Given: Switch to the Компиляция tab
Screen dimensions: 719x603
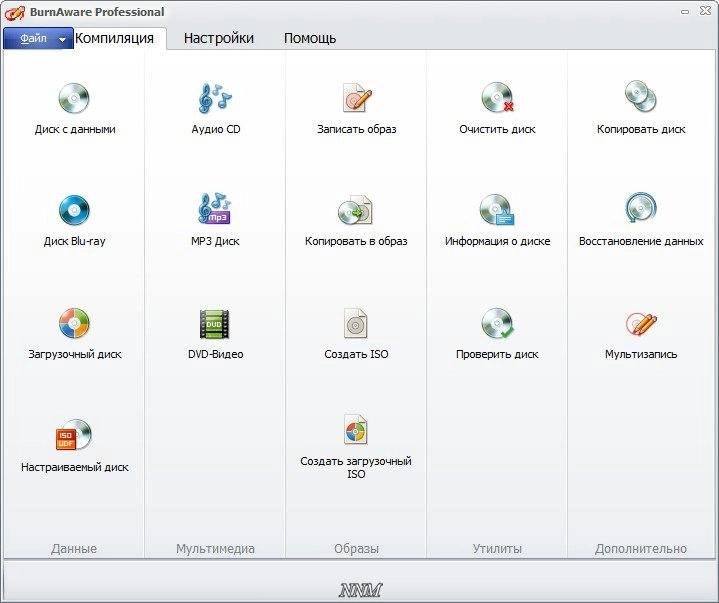Looking at the screenshot, I should point(114,38).
